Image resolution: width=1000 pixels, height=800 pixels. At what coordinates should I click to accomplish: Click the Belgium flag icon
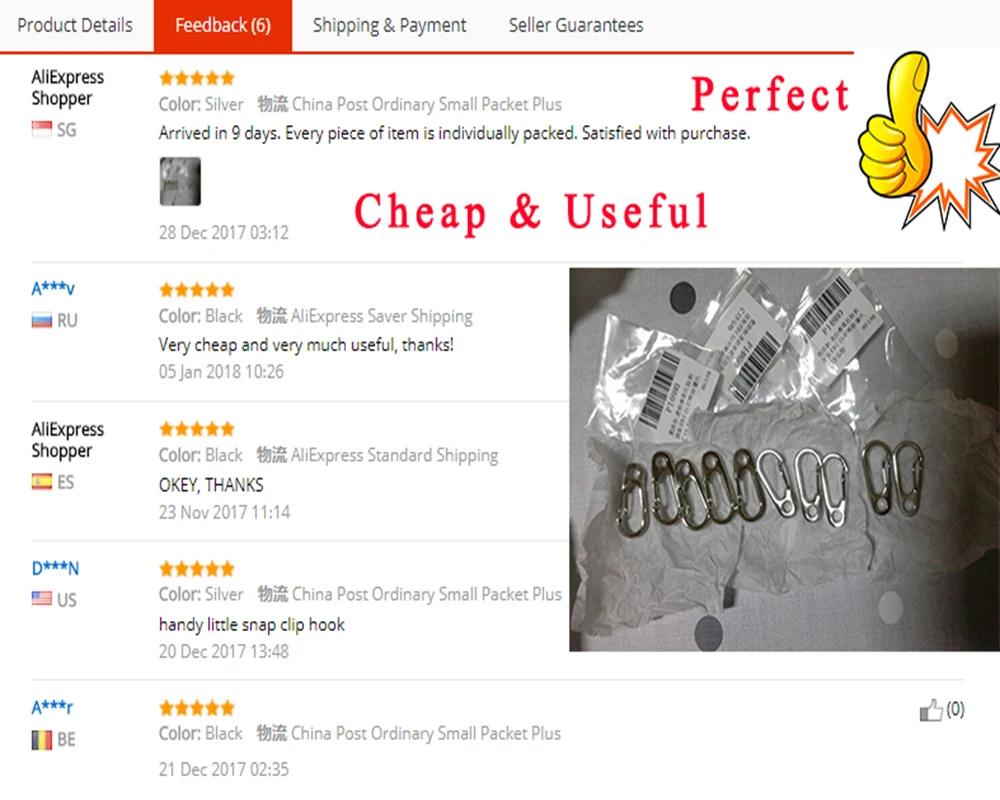41,740
